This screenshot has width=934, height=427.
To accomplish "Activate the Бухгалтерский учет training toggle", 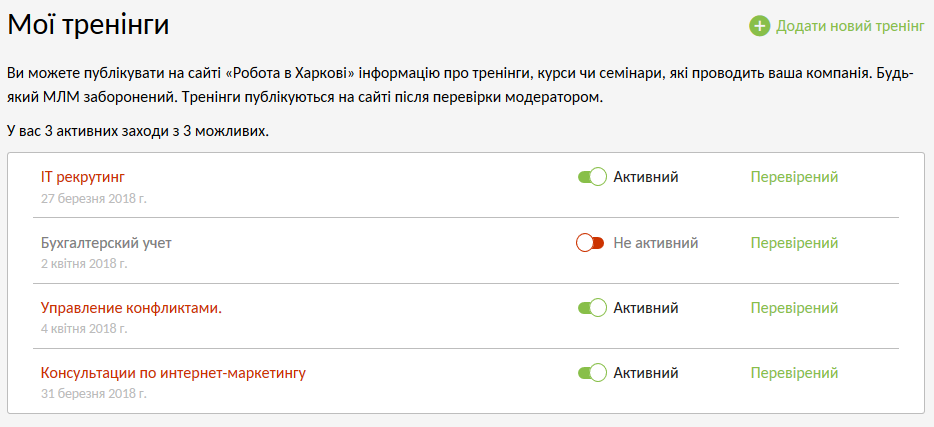I will point(591,243).
